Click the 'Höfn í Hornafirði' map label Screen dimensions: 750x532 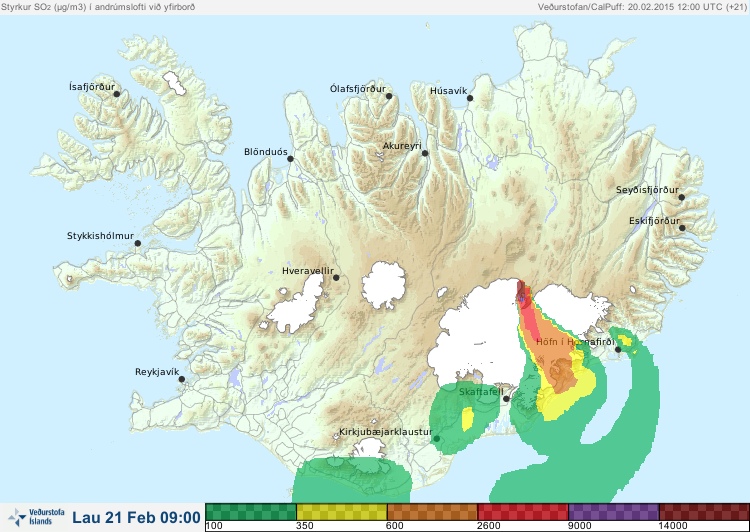coord(575,342)
